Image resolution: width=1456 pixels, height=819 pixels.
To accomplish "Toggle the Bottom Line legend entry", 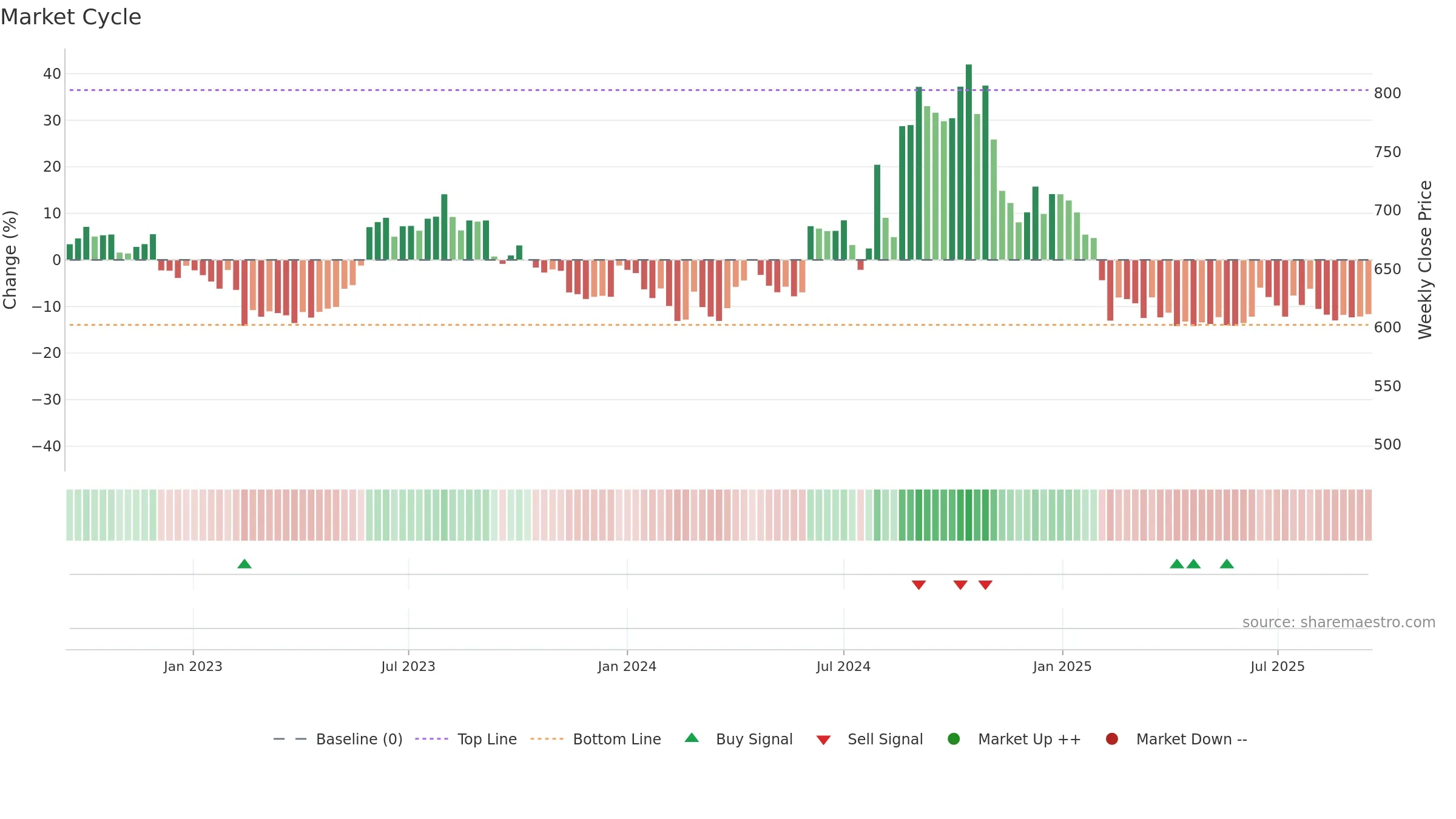I will pos(596,739).
